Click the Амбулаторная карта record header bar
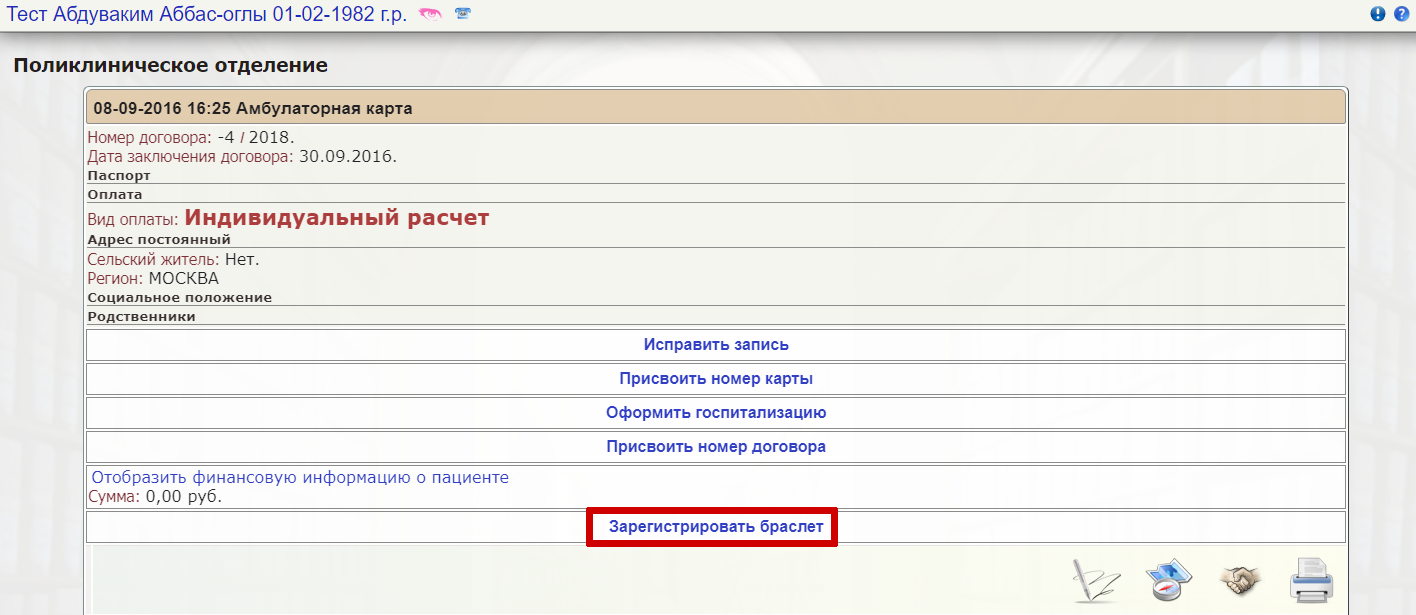The width and height of the screenshot is (1416, 615). click(716, 107)
